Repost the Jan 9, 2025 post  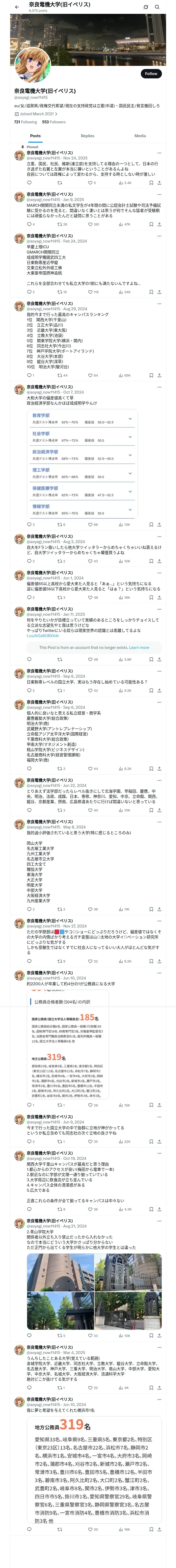click(59, 224)
